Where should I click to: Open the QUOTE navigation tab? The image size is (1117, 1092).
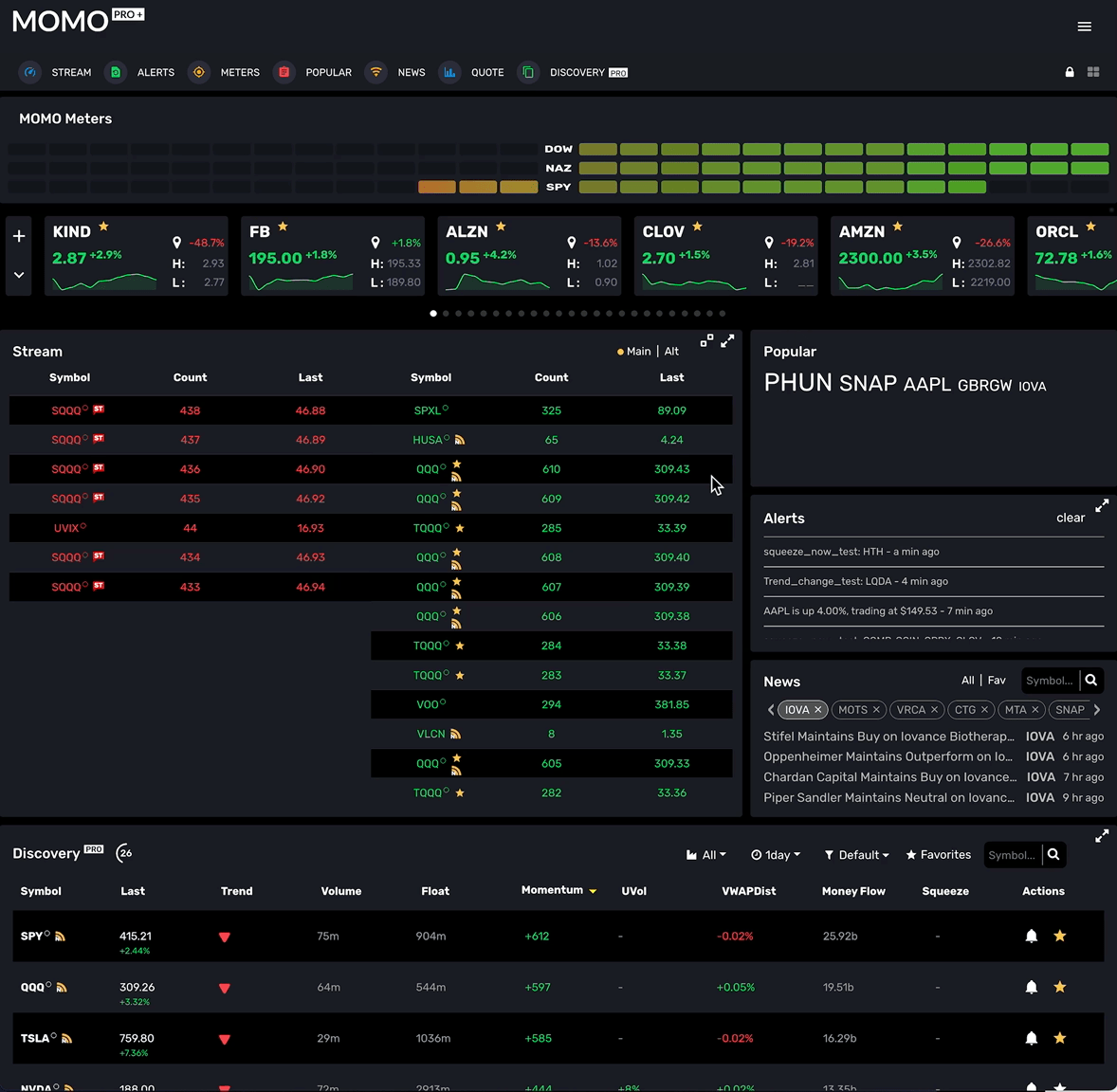point(487,73)
